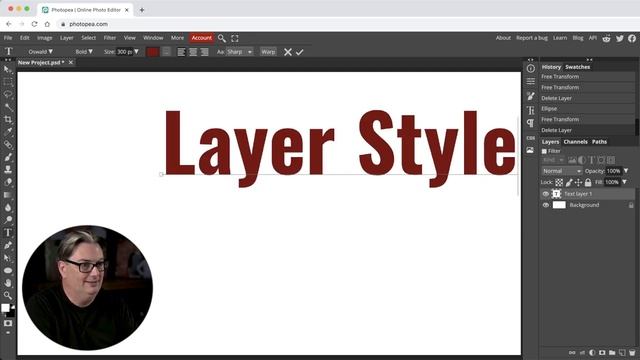Image resolution: width=640 pixels, height=360 pixels.
Task: Open the red text color swatch
Action: pyautogui.click(x=153, y=52)
